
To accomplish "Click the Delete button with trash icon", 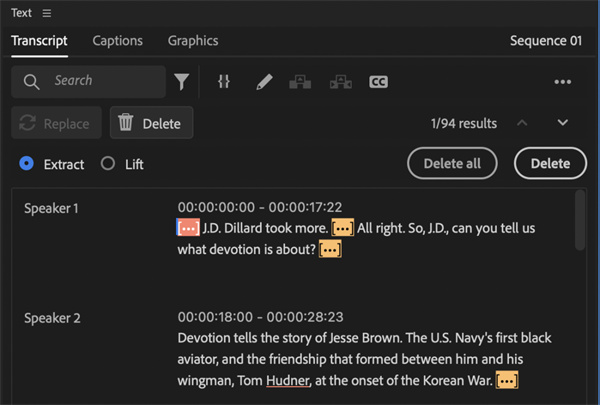I will [x=152, y=123].
